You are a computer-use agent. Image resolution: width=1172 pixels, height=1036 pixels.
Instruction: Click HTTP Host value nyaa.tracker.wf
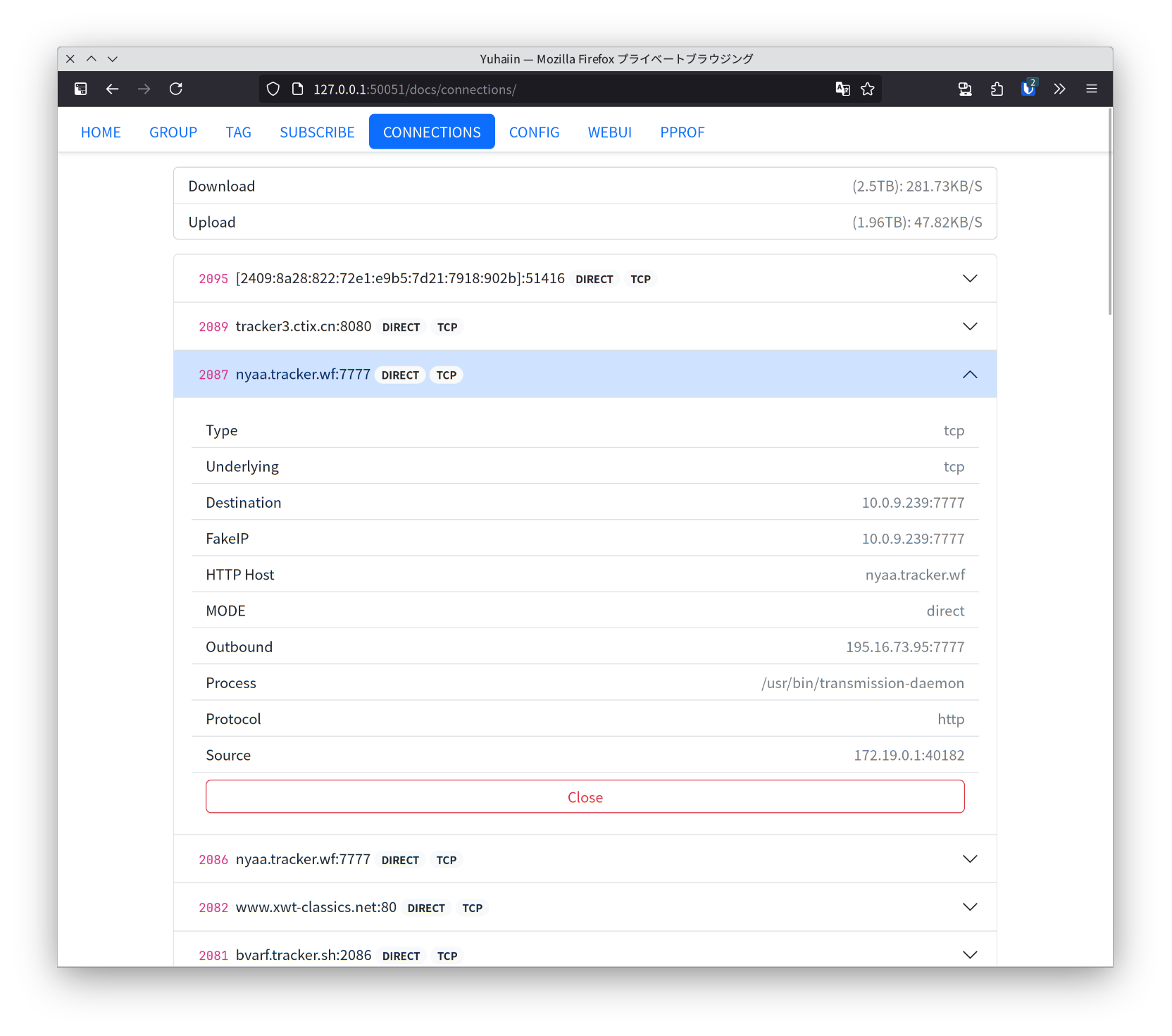pos(915,575)
